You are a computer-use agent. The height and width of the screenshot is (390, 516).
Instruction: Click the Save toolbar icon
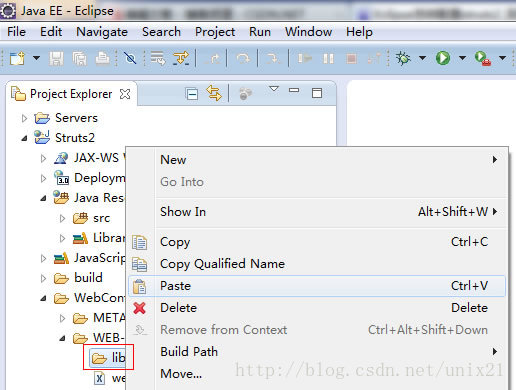[x=56, y=59]
